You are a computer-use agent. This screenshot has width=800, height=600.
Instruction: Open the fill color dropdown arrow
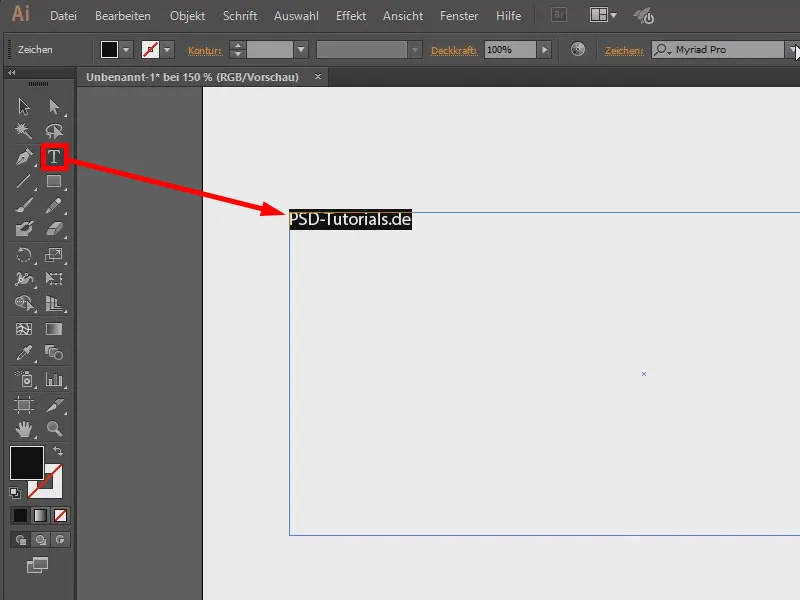126,50
